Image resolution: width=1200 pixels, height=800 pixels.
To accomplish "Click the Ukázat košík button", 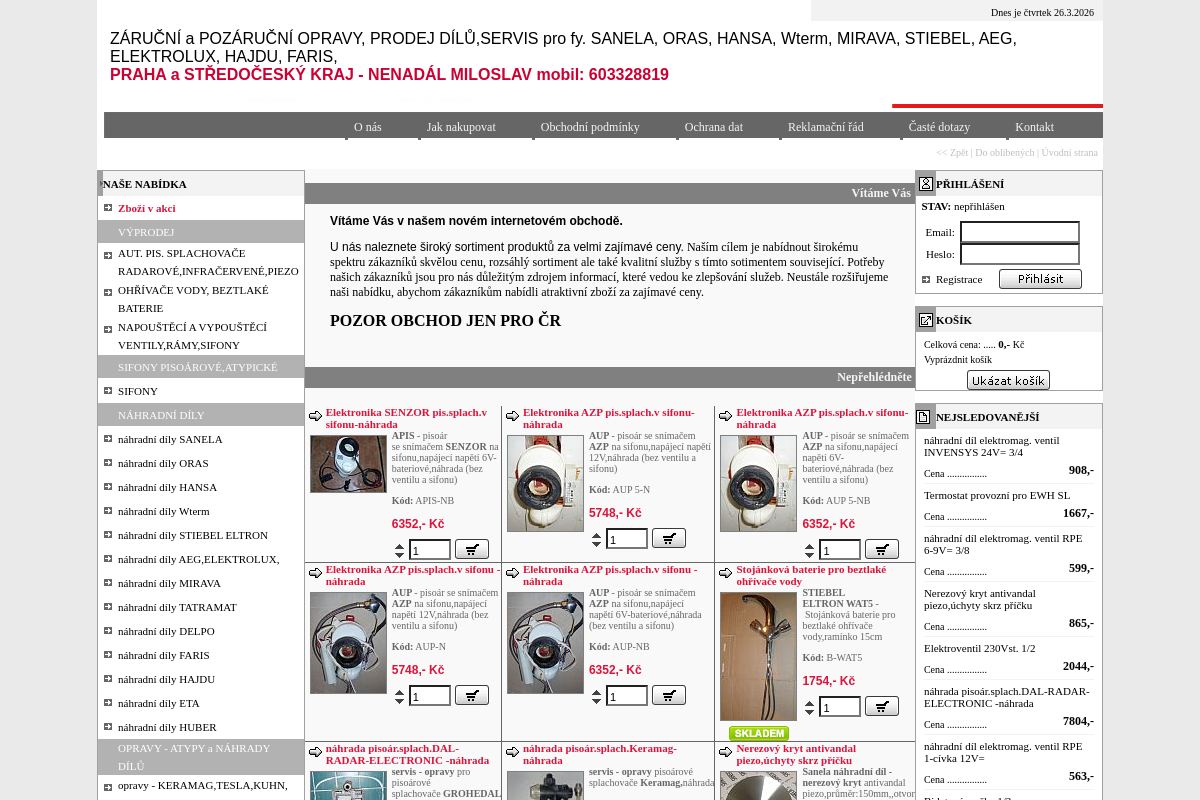I will (x=1008, y=380).
